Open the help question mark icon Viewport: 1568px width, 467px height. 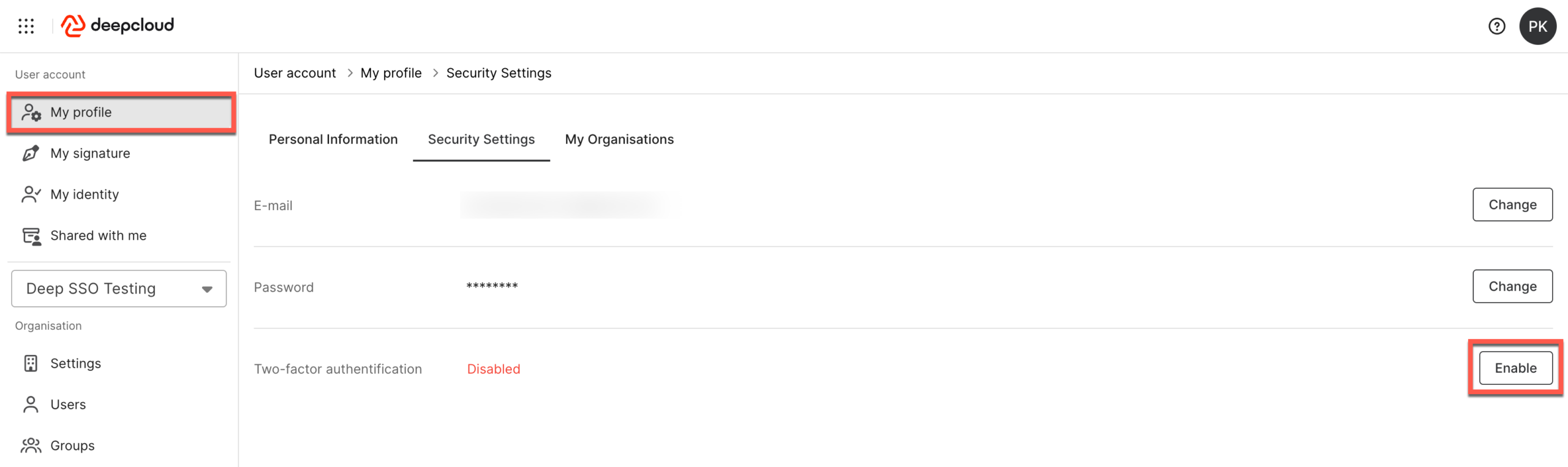click(1496, 26)
